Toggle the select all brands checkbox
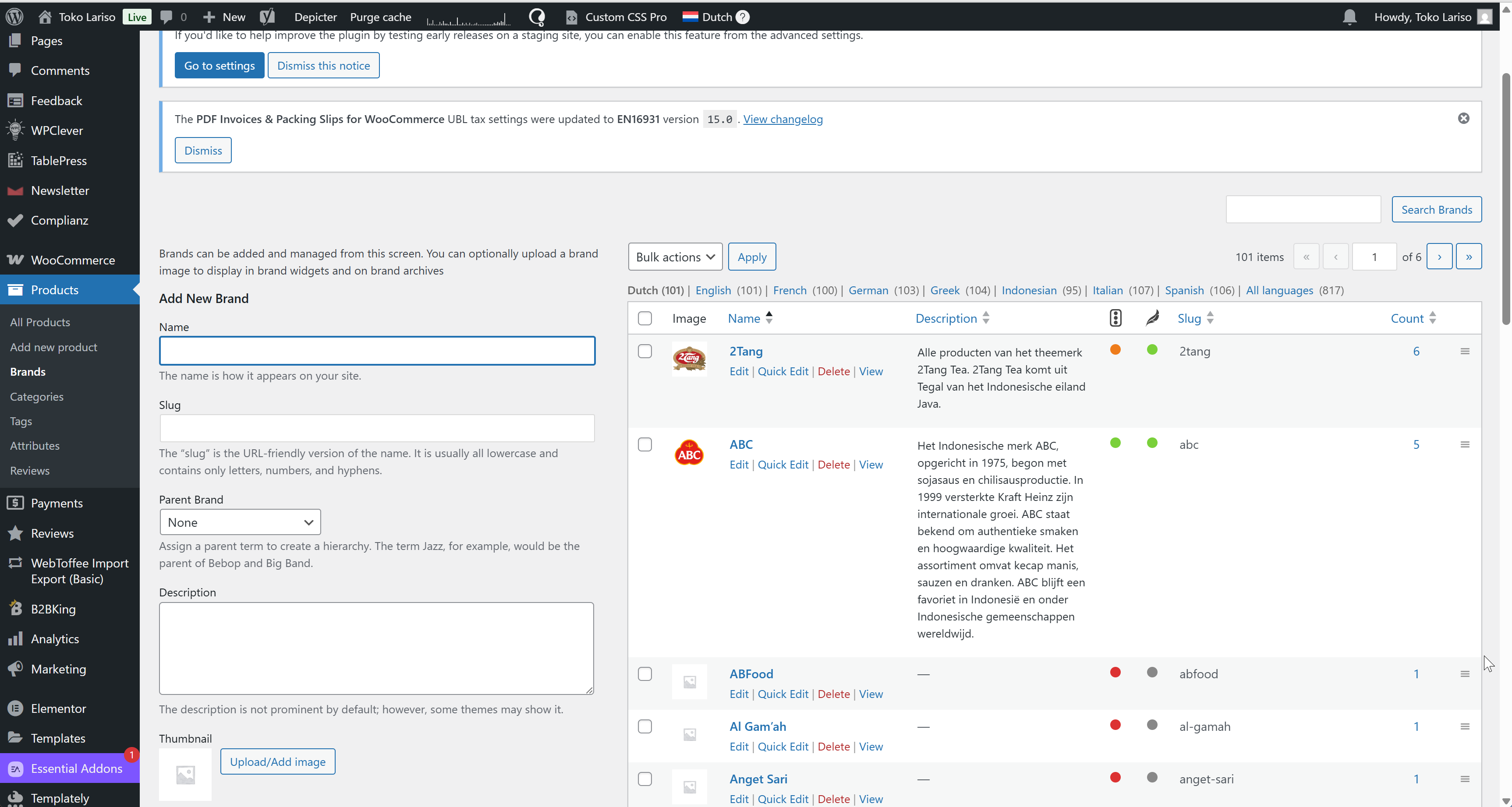This screenshot has height=807, width=1512. point(644,318)
